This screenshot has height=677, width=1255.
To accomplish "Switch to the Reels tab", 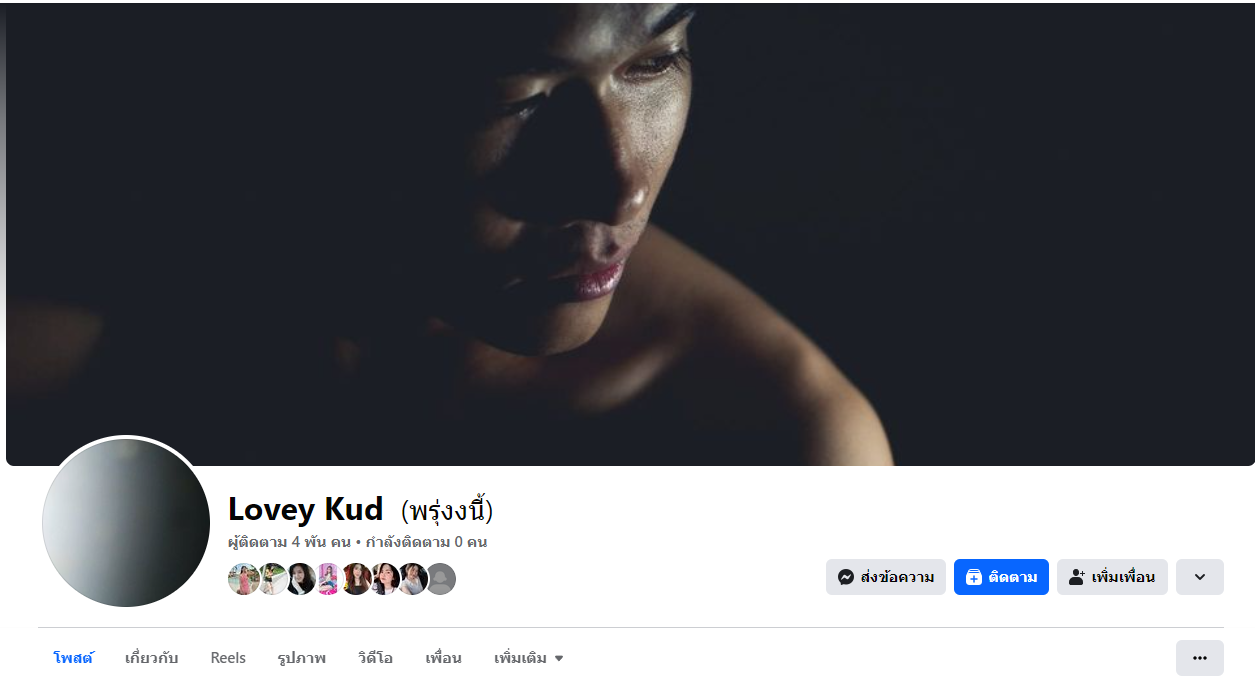I will (x=228, y=658).
